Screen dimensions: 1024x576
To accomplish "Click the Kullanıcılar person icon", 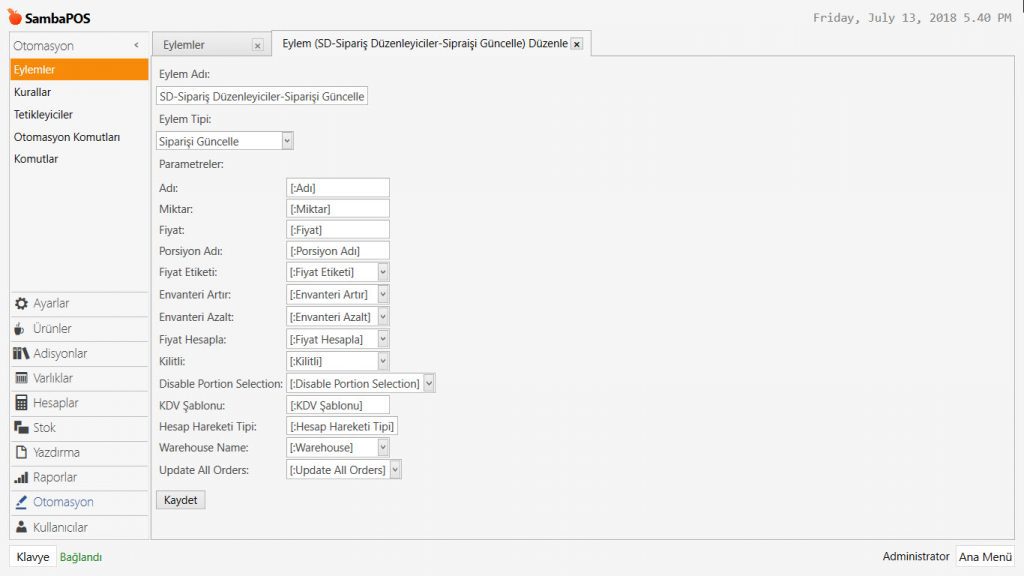I will click(x=21, y=527).
